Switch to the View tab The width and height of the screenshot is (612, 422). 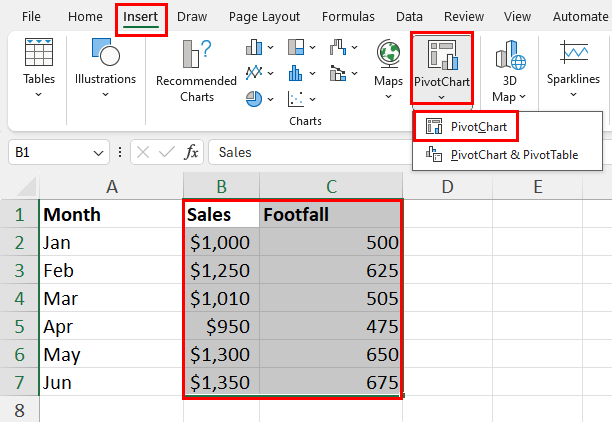pyautogui.click(x=517, y=17)
